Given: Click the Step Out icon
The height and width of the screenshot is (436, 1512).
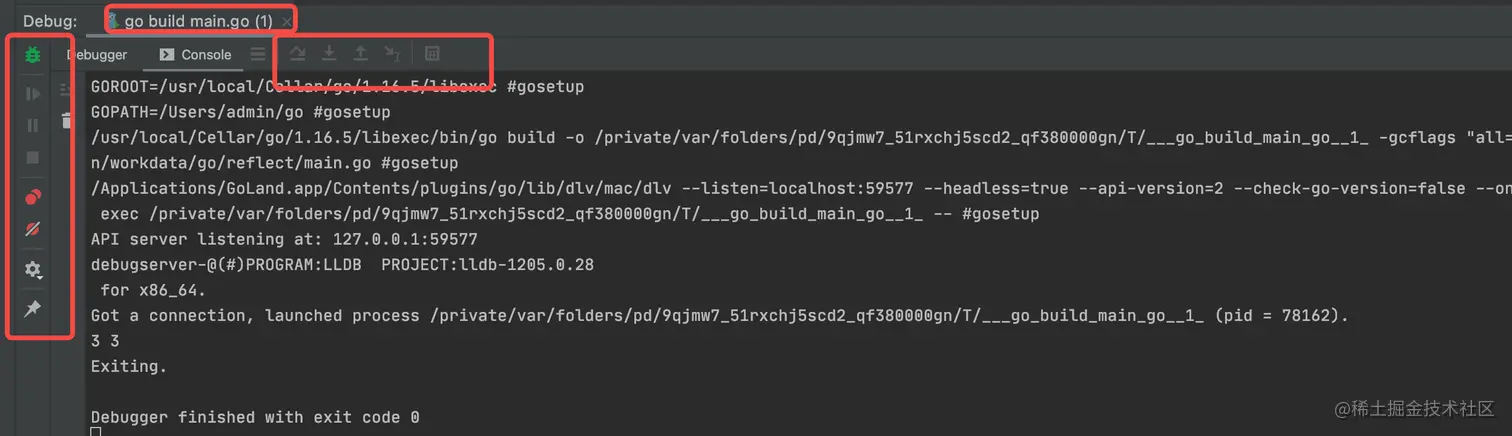Looking at the screenshot, I should pyautogui.click(x=361, y=53).
